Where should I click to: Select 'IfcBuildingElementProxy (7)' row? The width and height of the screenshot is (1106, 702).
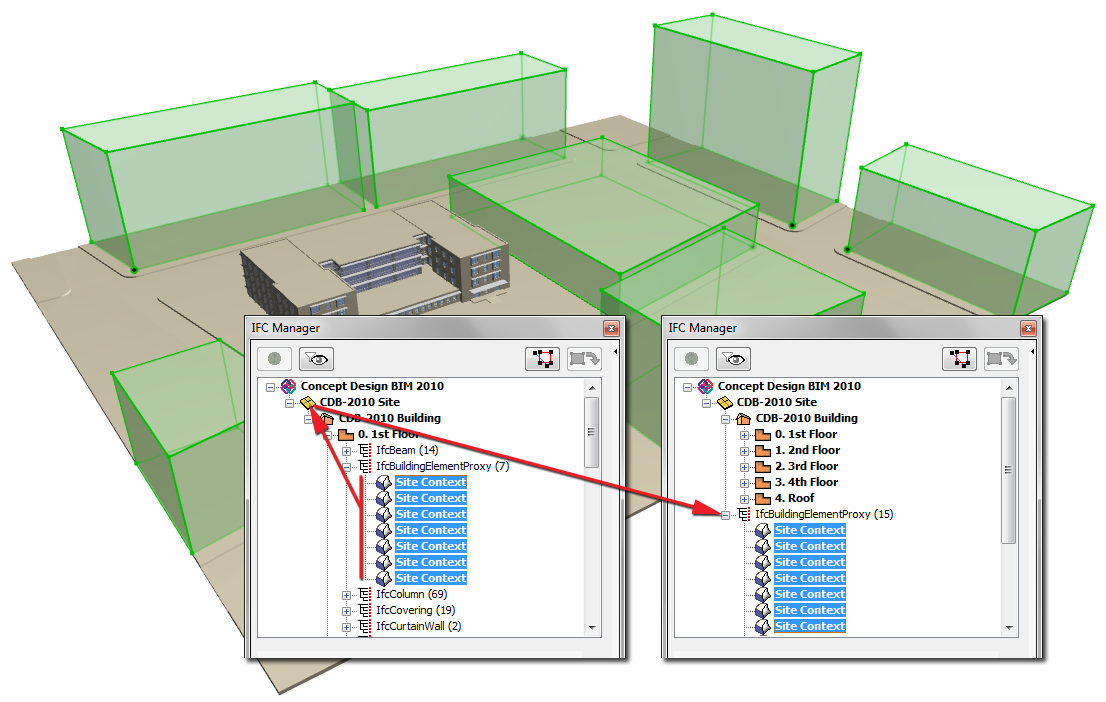pos(442,466)
